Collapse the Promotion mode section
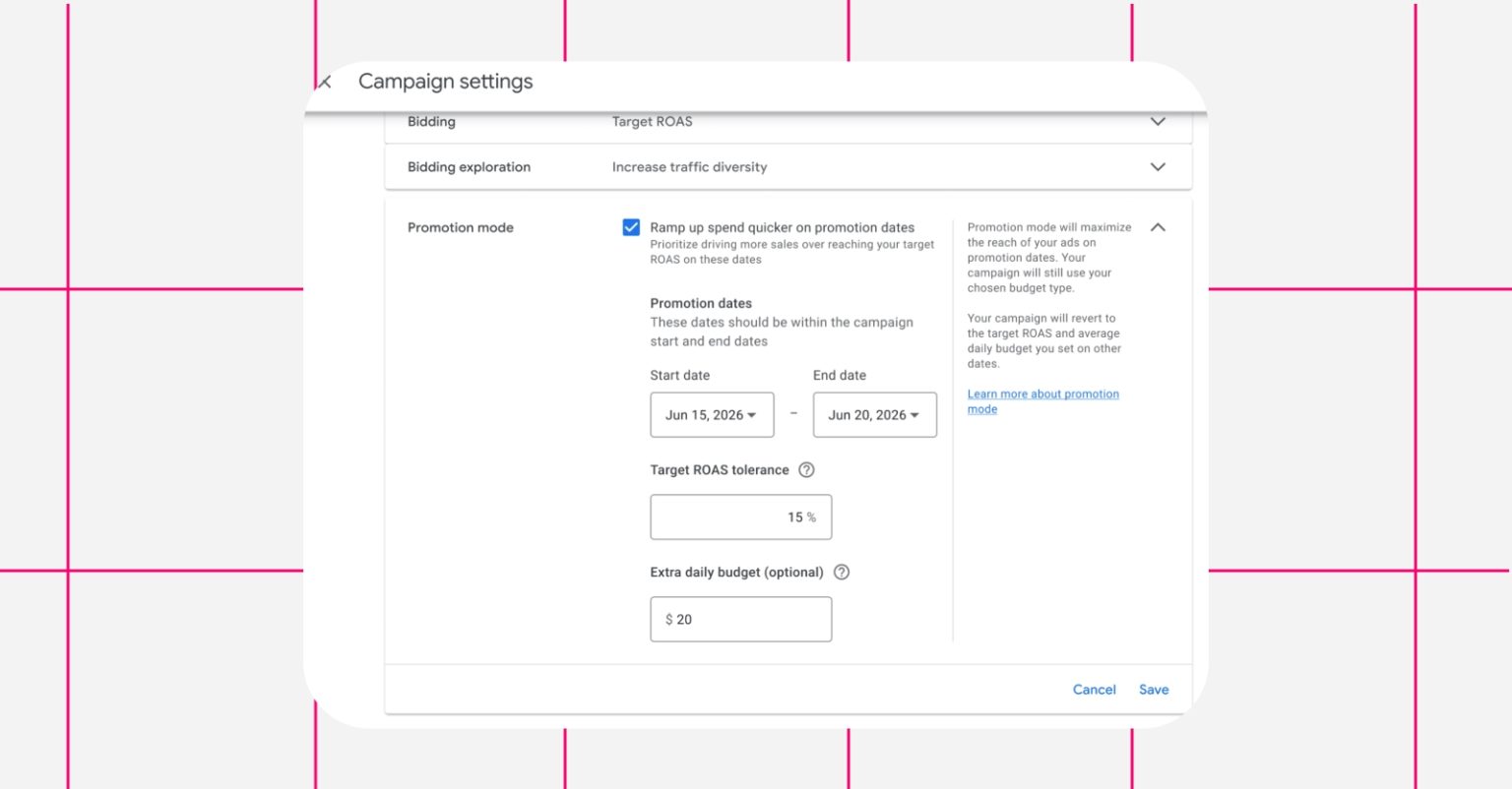Image resolution: width=1512 pixels, height=789 pixels. pos(1158,227)
